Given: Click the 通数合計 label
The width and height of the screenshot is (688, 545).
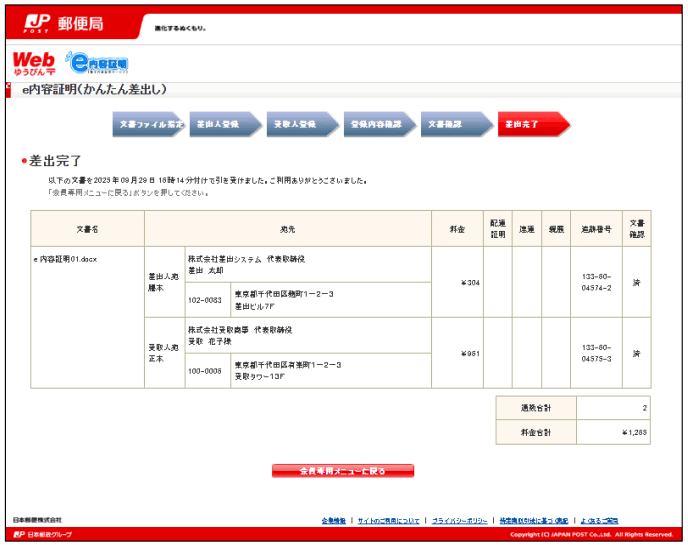Looking at the screenshot, I should pyautogui.click(x=536, y=408).
